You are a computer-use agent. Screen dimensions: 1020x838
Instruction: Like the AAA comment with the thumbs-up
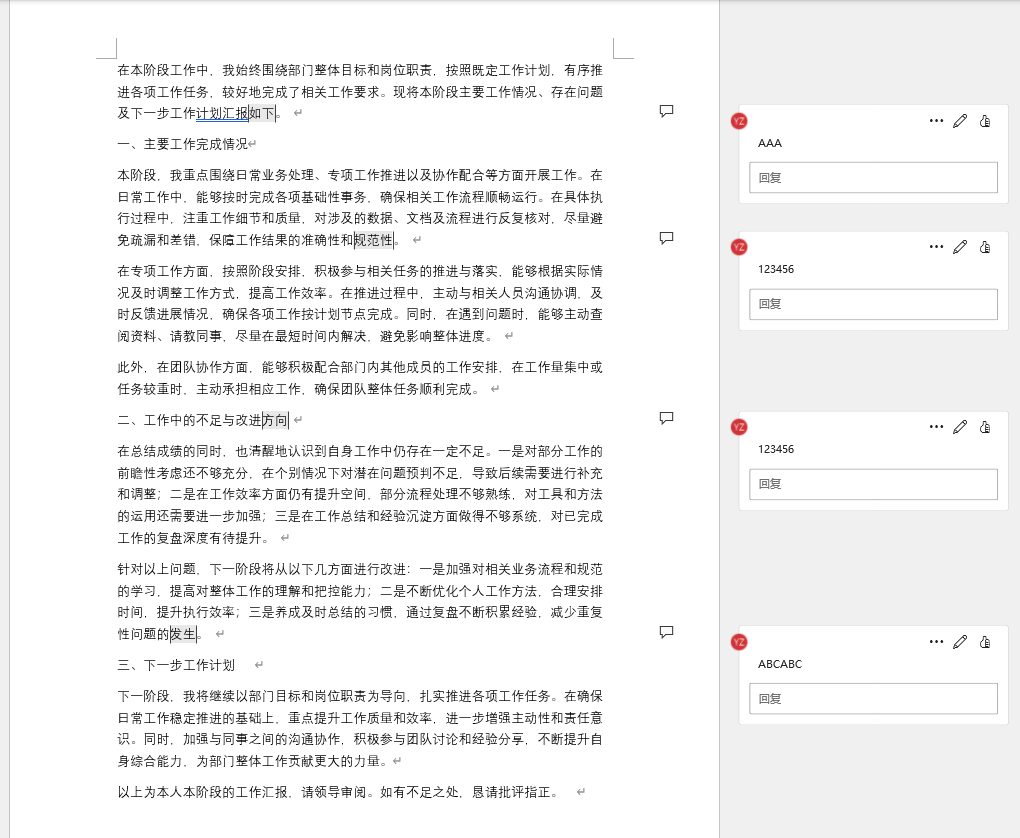coord(985,120)
